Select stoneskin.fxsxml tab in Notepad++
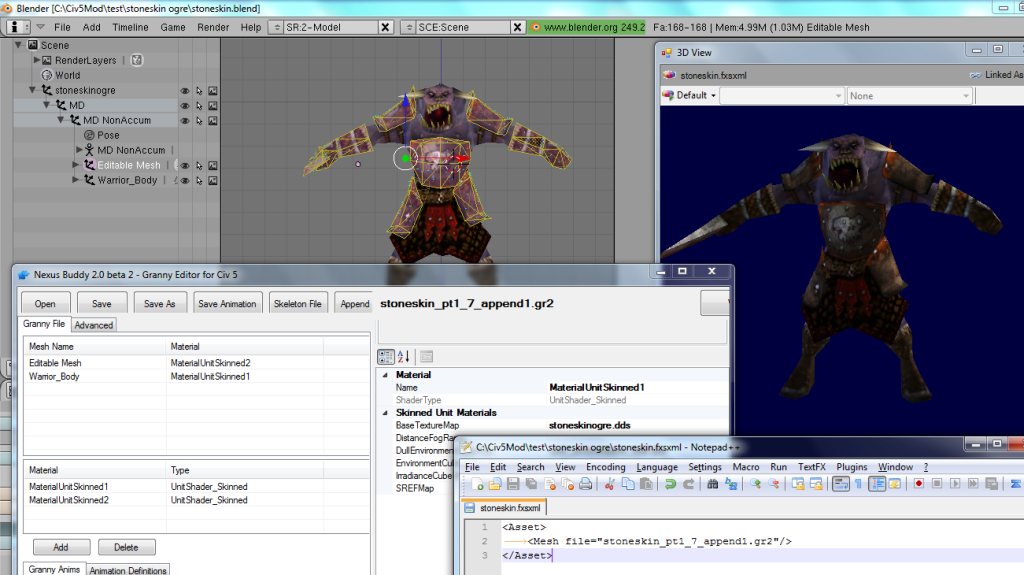The image size is (1024, 575). (x=504, y=508)
